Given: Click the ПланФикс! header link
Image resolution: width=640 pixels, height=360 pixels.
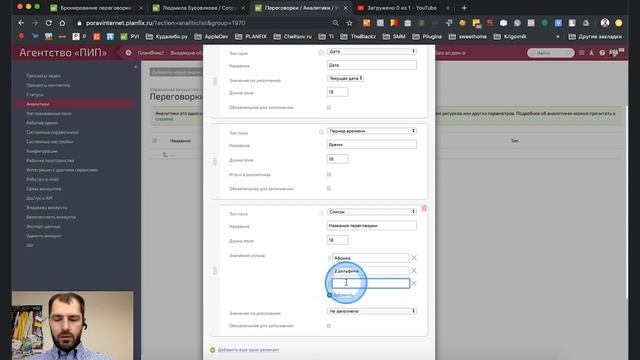Looking at the screenshot, I should (x=151, y=53).
